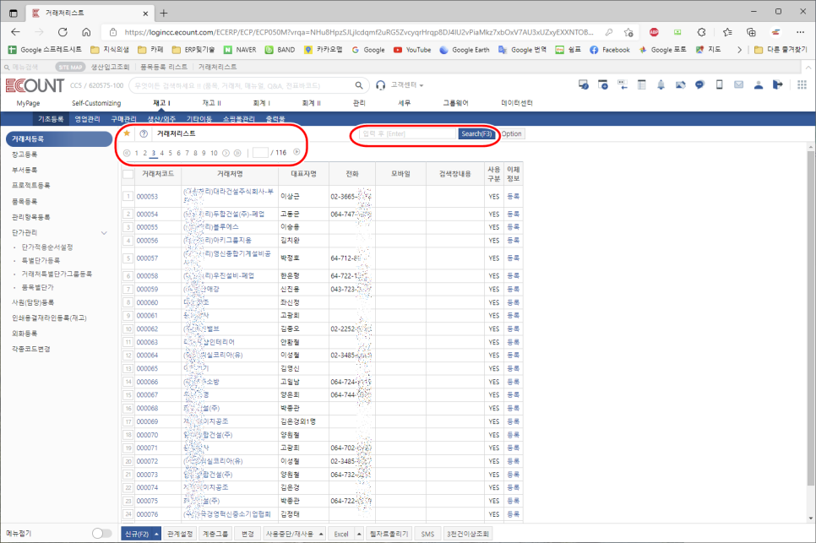Select row checkbox for code 000068
Image resolution: width=816 pixels, height=543 pixels.
(x=128, y=408)
